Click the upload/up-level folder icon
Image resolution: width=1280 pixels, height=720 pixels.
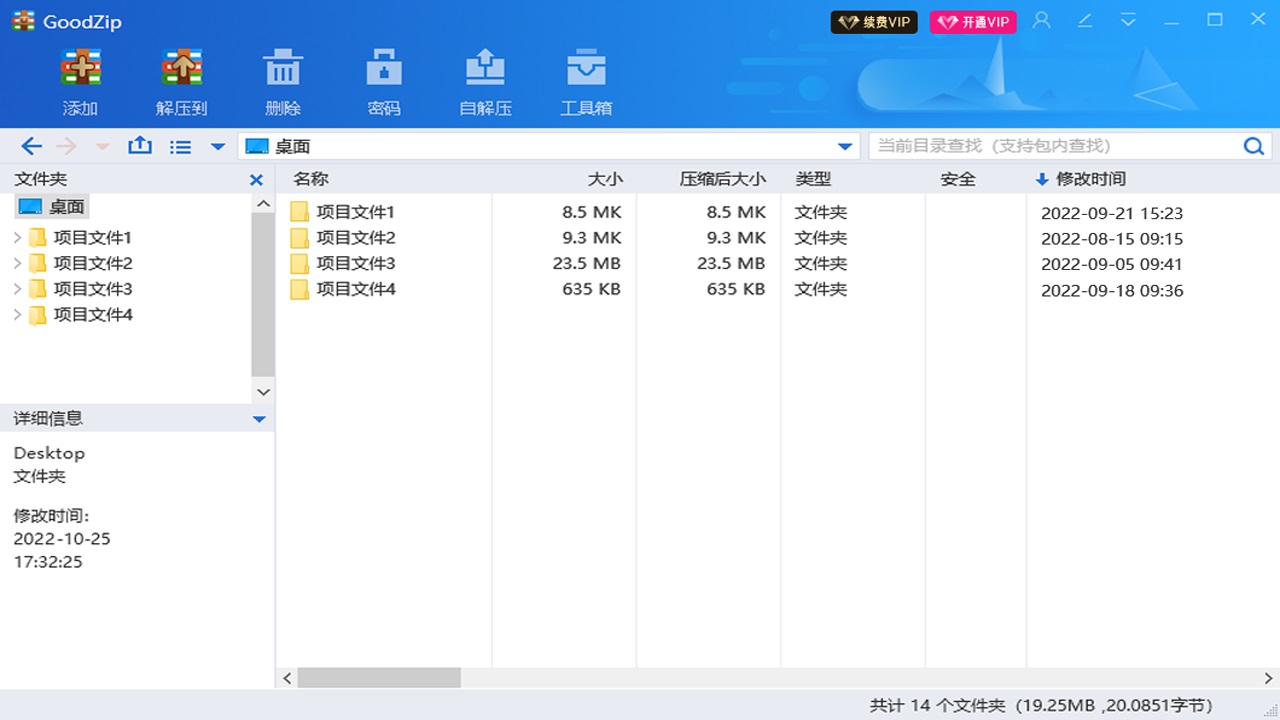click(139, 146)
